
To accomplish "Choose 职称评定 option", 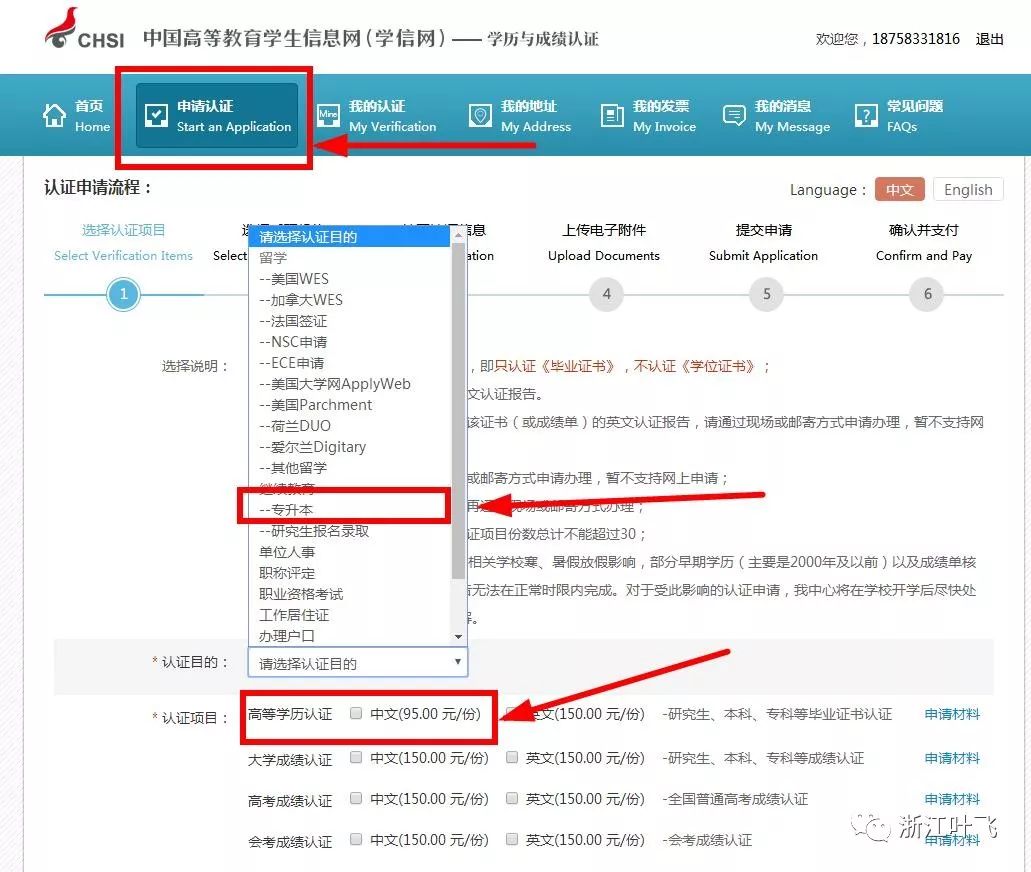I will tap(350, 573).
